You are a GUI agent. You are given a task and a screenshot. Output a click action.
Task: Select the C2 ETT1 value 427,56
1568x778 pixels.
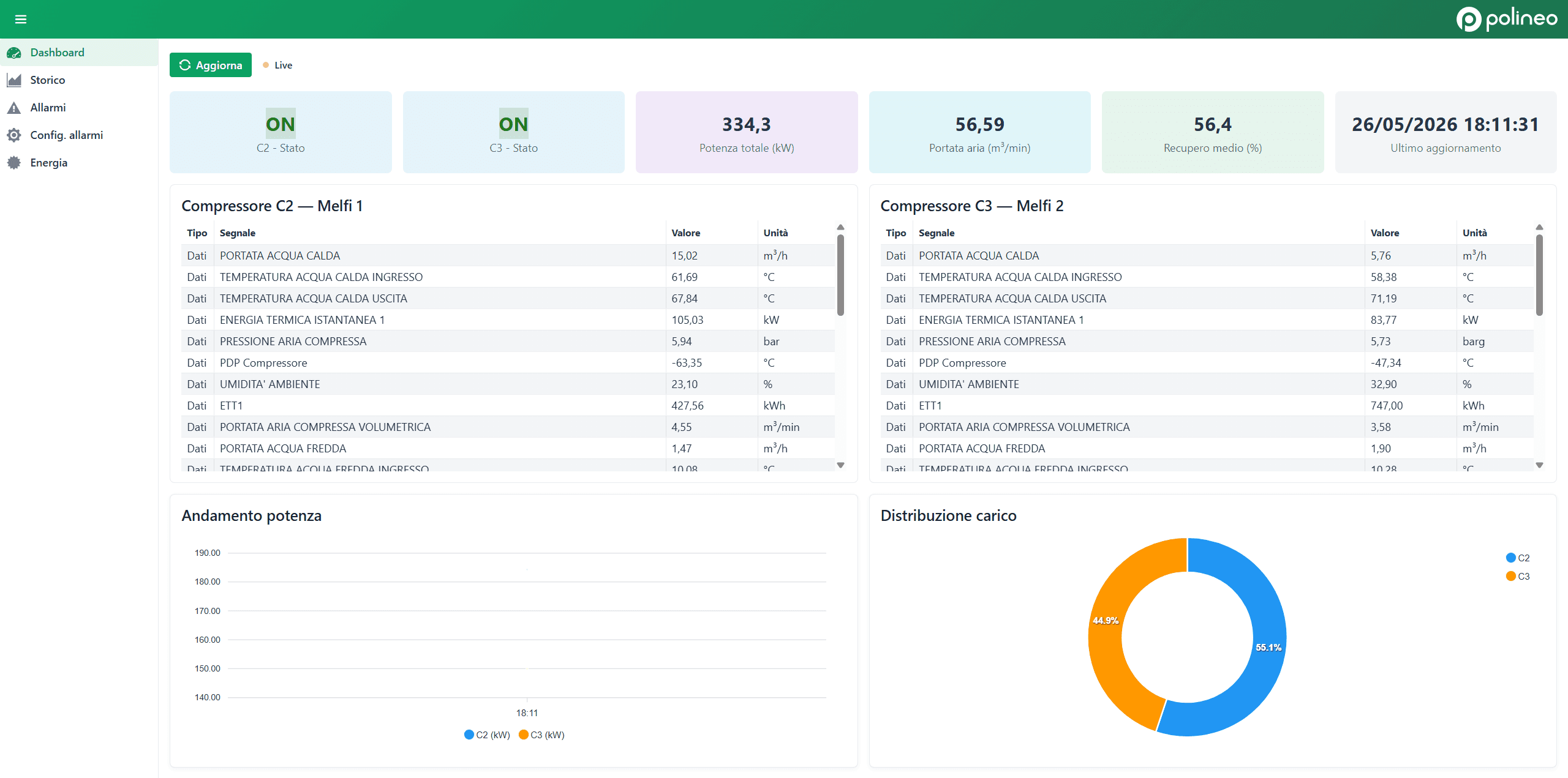[x=688, y=406]
